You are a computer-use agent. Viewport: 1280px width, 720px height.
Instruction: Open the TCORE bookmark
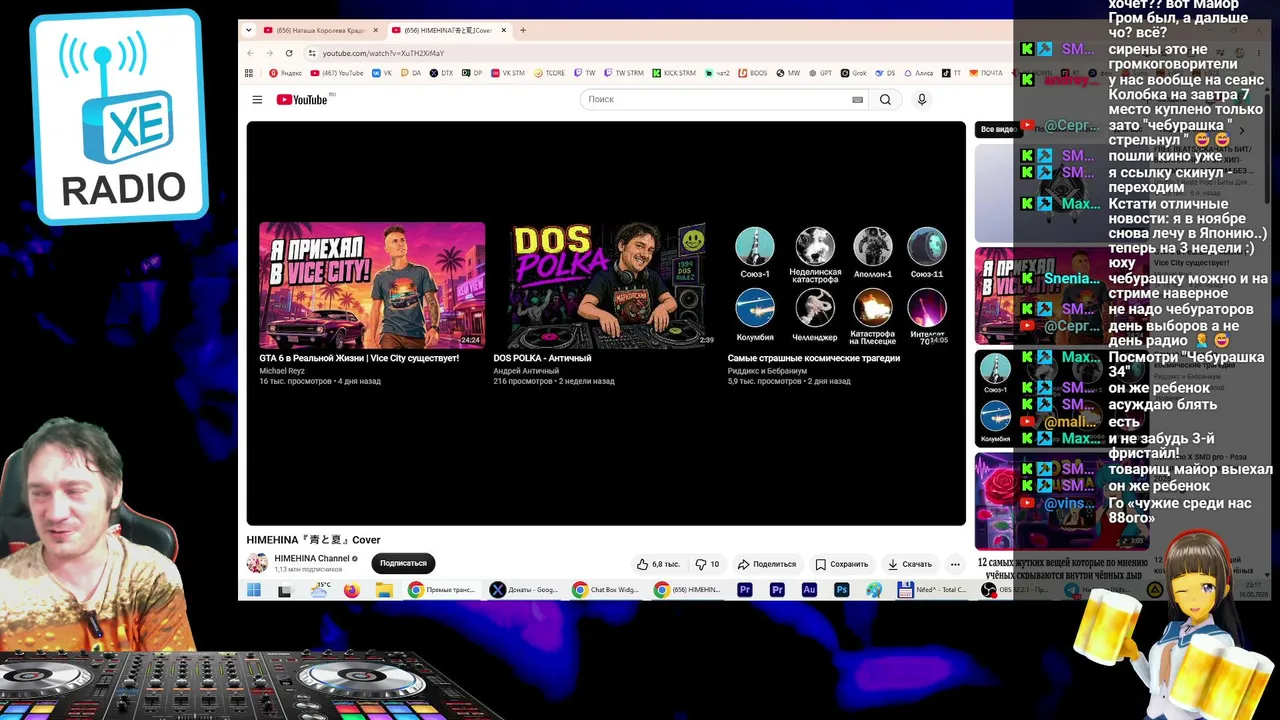pos(550,73)
